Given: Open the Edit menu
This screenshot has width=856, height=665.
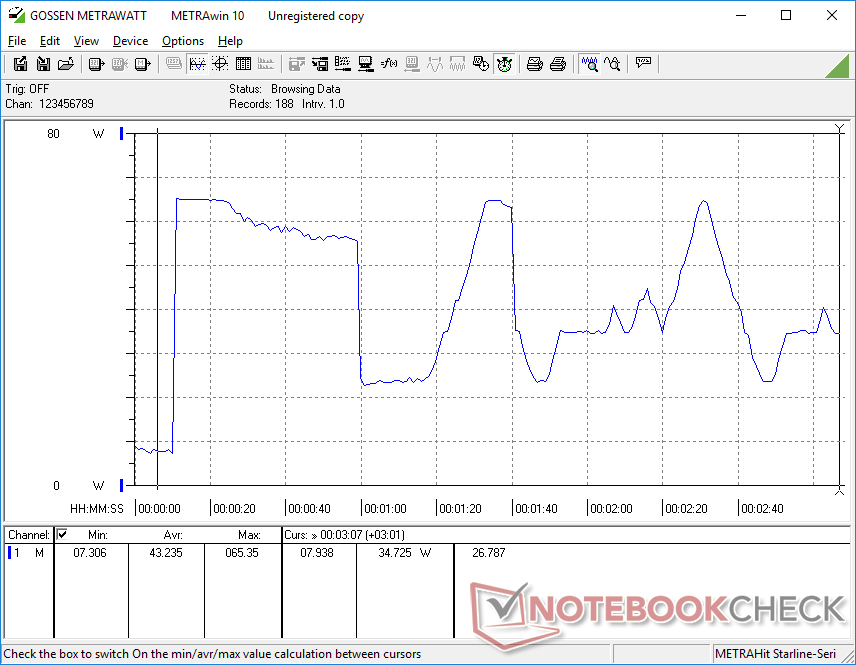Looking at the screenshot, I should (x=50, y=41).
